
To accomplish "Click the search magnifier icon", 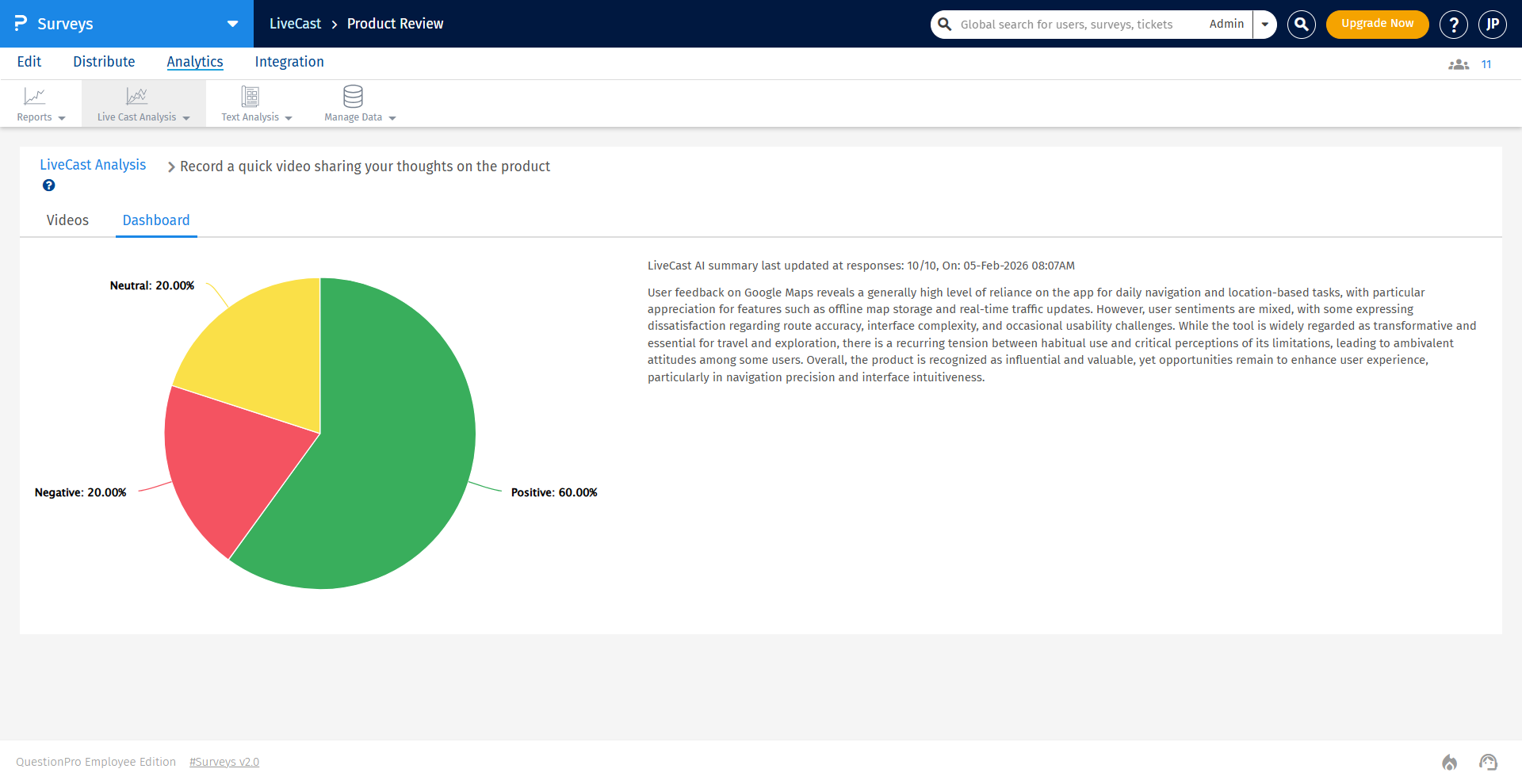I will tap(1300, 24).
